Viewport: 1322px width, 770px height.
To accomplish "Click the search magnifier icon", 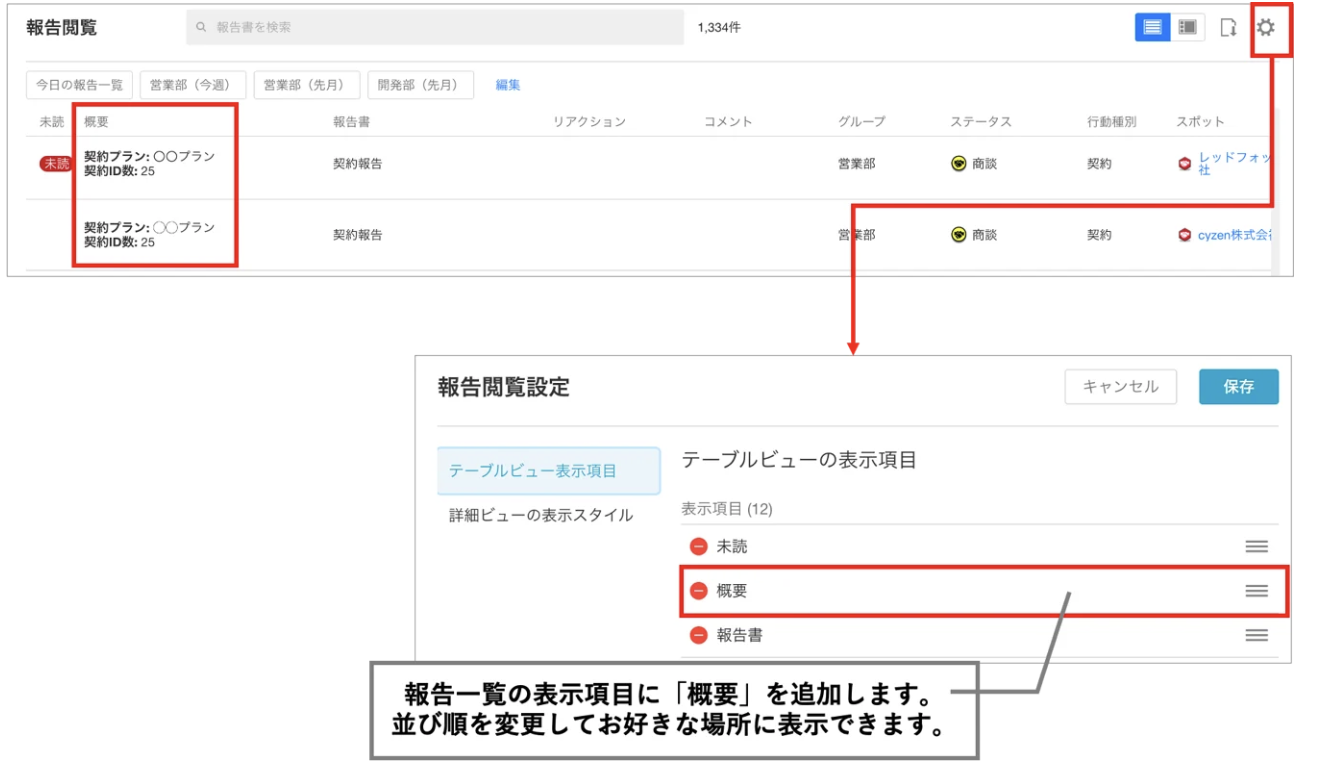I will [201, 28].
